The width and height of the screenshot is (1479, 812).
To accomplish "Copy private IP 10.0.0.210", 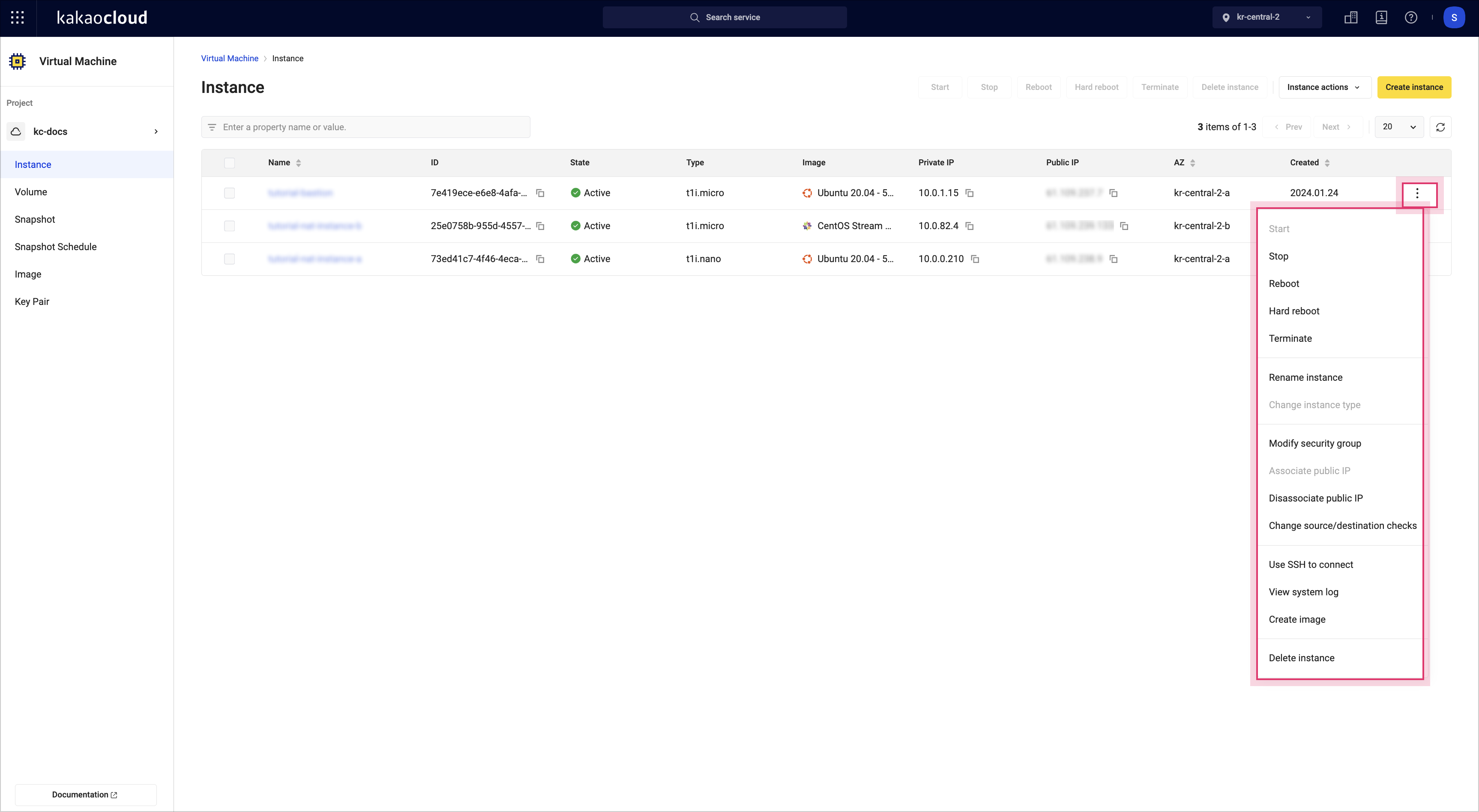I will [x=975, y=259].
